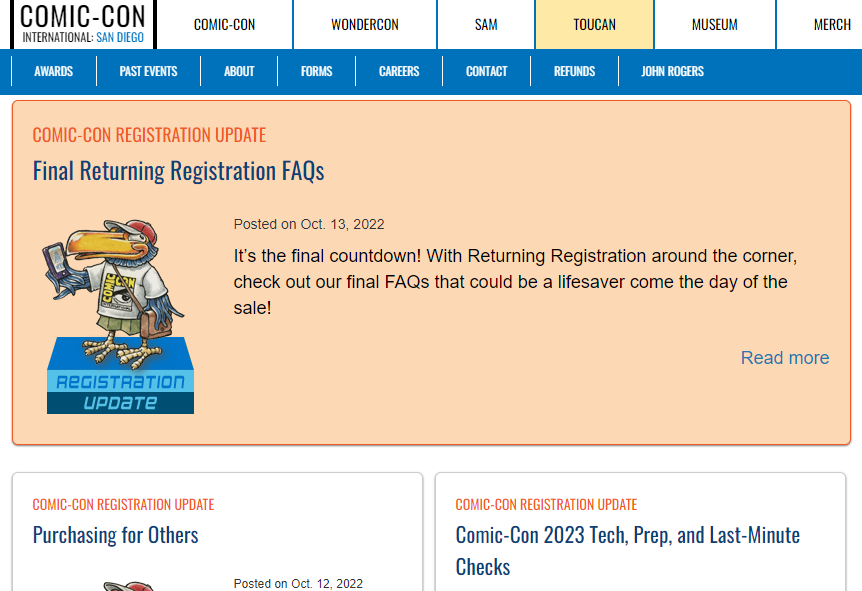Image resolution: width=862 pixels, height=591 pixels.
Task: Open the Comic-Con International San Diego logo
Action: pyautogui.click(x=83, y=24)
